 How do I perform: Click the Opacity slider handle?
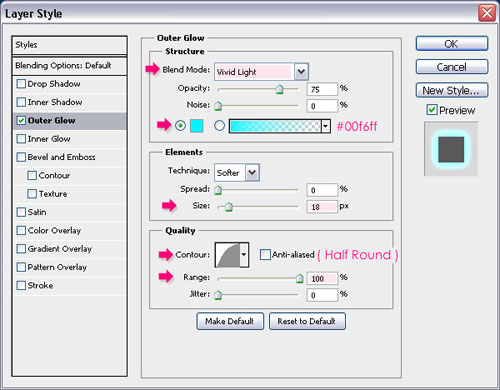(280, 89)
